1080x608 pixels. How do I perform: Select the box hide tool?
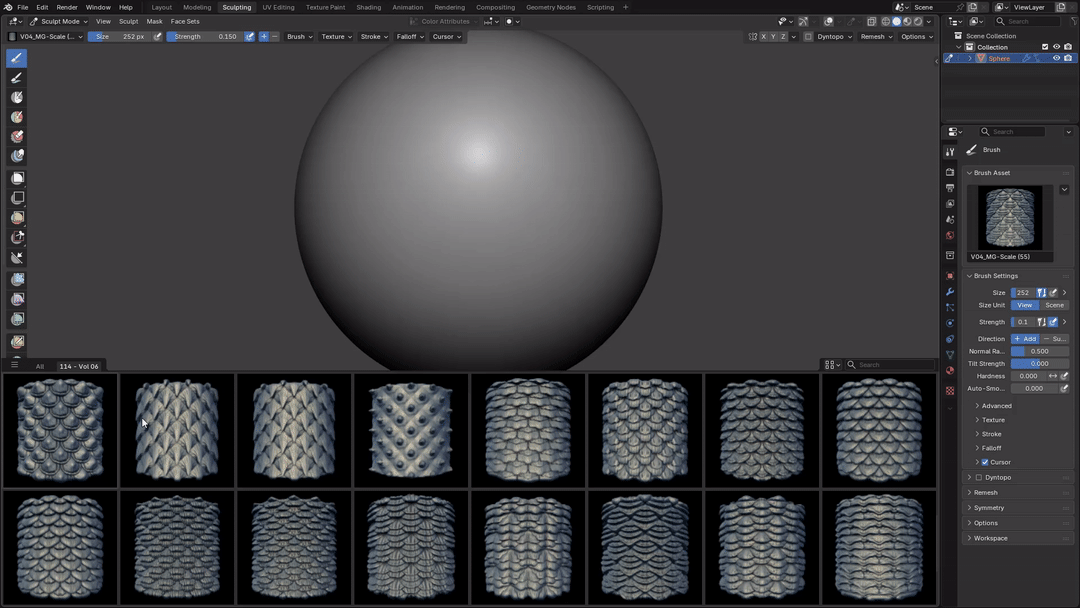17,198
